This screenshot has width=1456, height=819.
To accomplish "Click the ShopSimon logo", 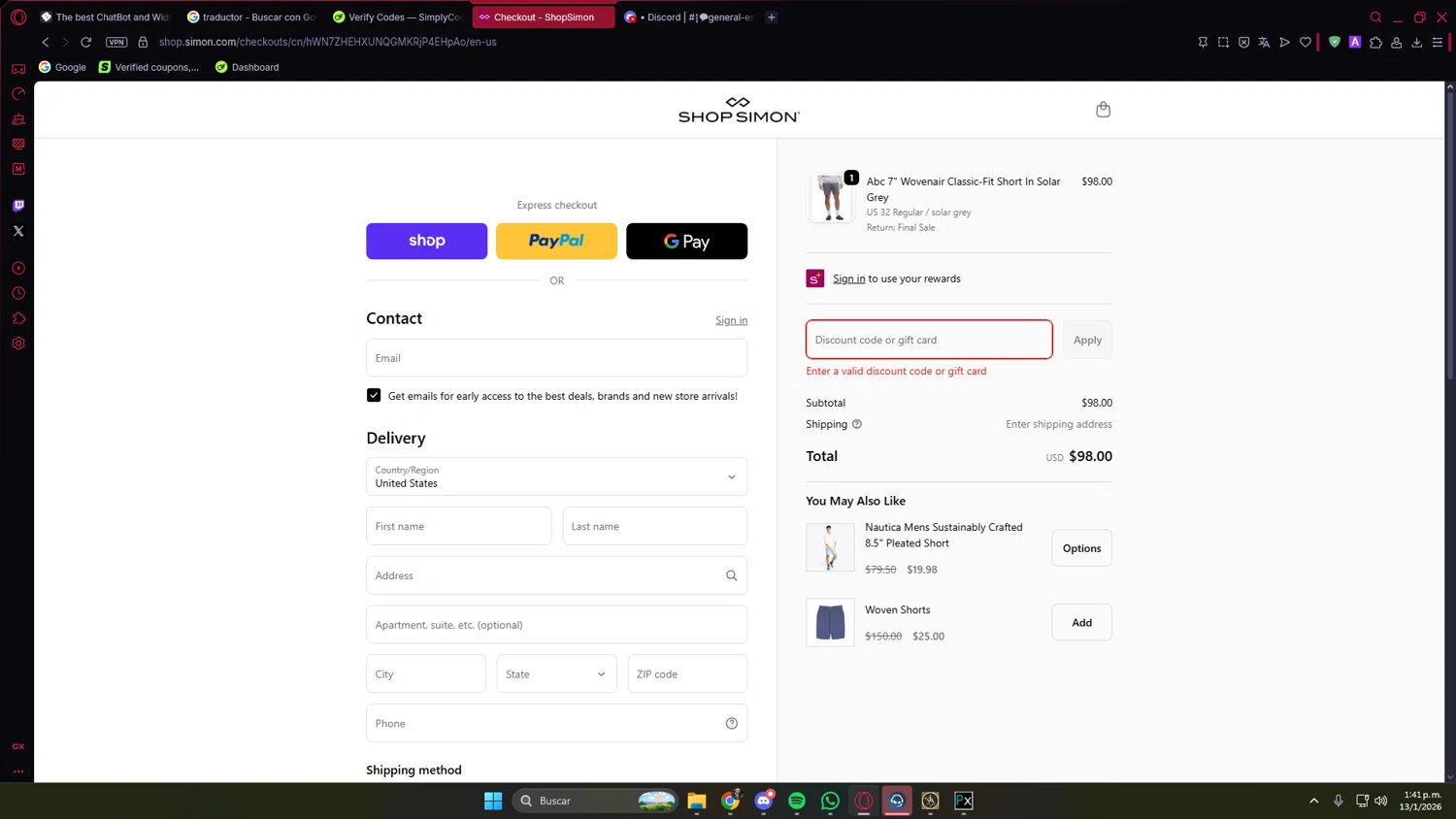I will point(739,110).
